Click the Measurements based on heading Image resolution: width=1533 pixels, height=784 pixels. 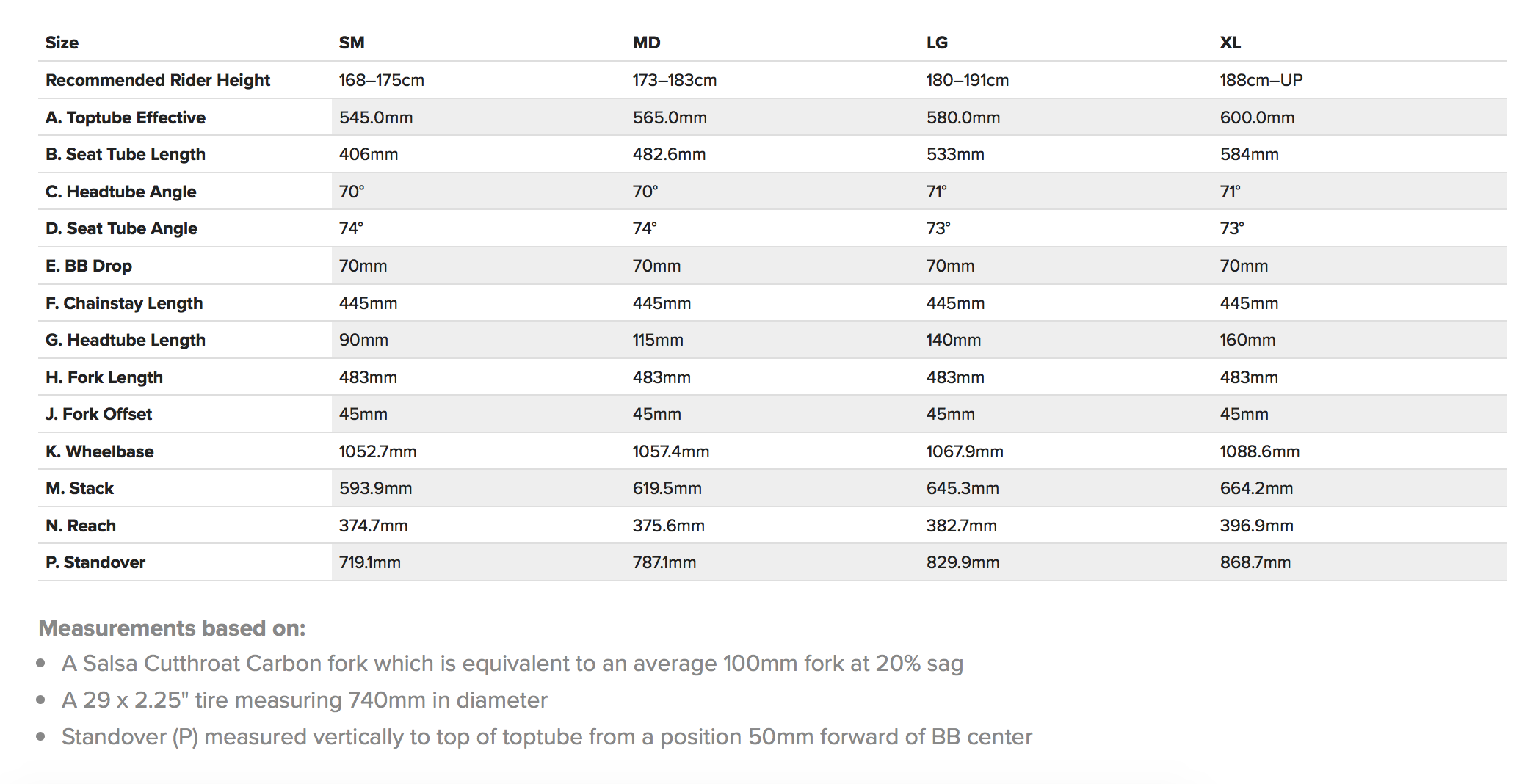point(172,628)
